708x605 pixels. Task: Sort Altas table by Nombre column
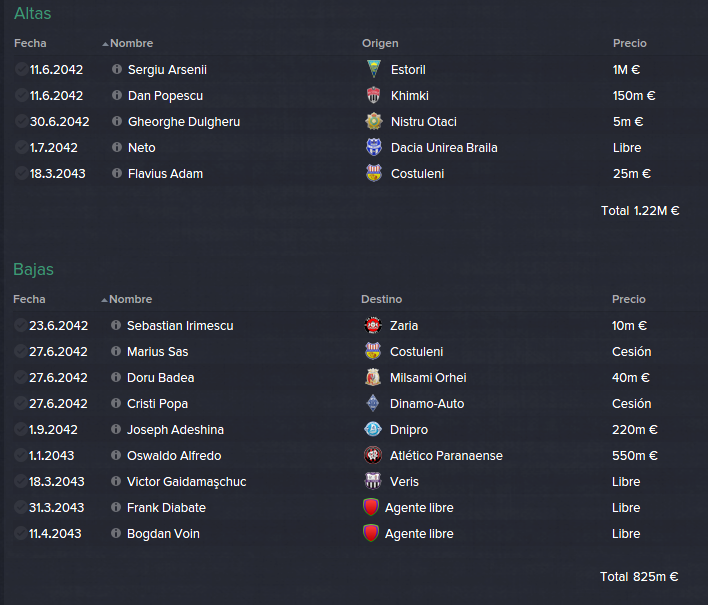(131, 43)
